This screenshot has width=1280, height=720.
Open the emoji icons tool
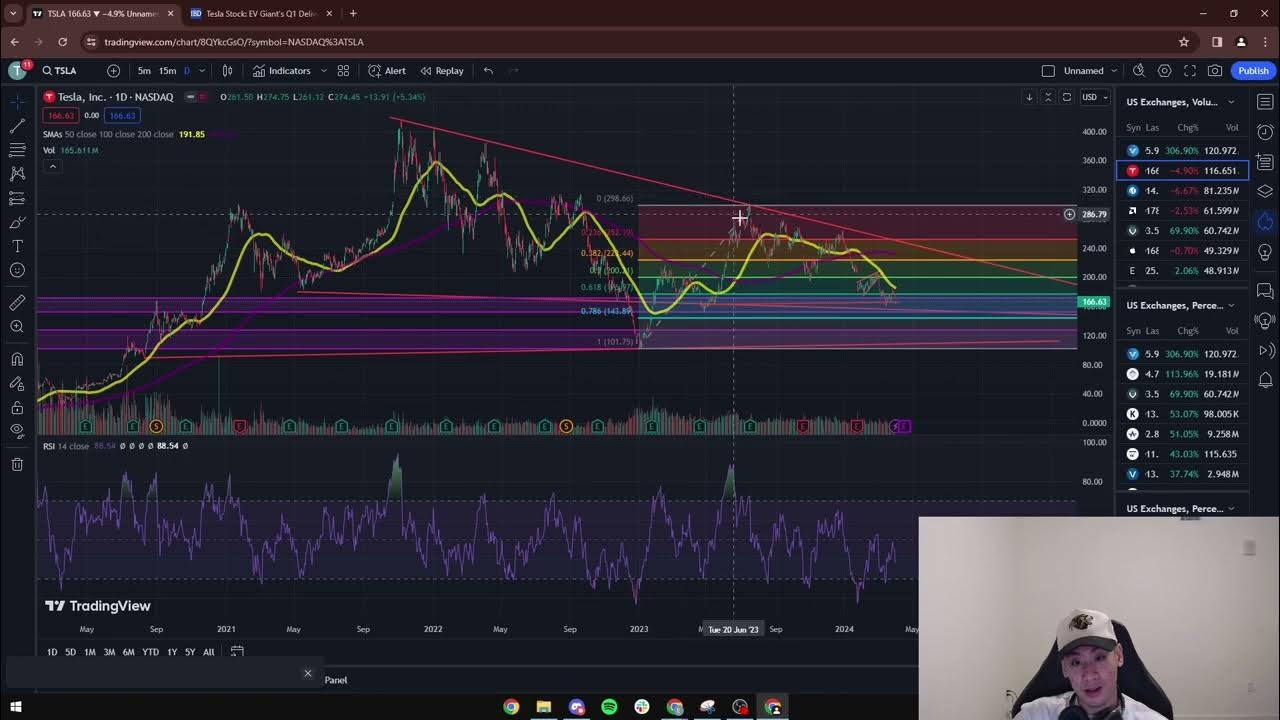pyautogui.click(x=17, y=270)
